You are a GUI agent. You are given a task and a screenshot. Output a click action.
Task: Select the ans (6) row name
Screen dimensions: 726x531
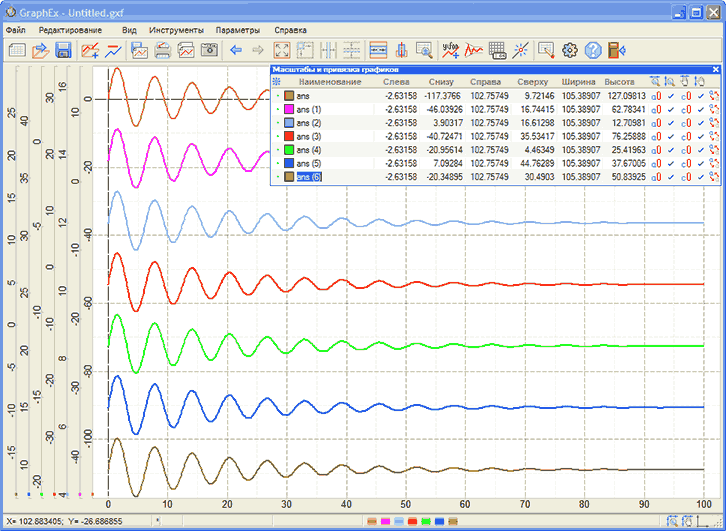tap(310, 177)
